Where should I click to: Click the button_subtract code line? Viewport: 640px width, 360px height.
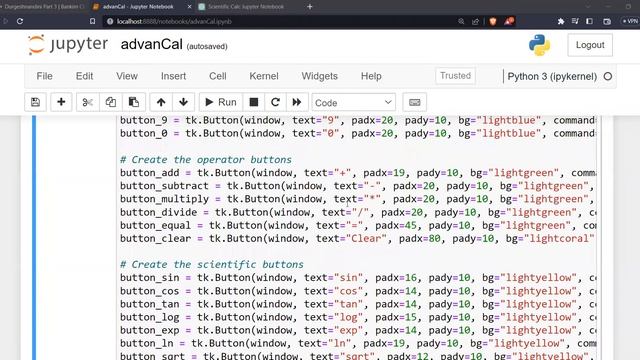[x=358, y=186]
